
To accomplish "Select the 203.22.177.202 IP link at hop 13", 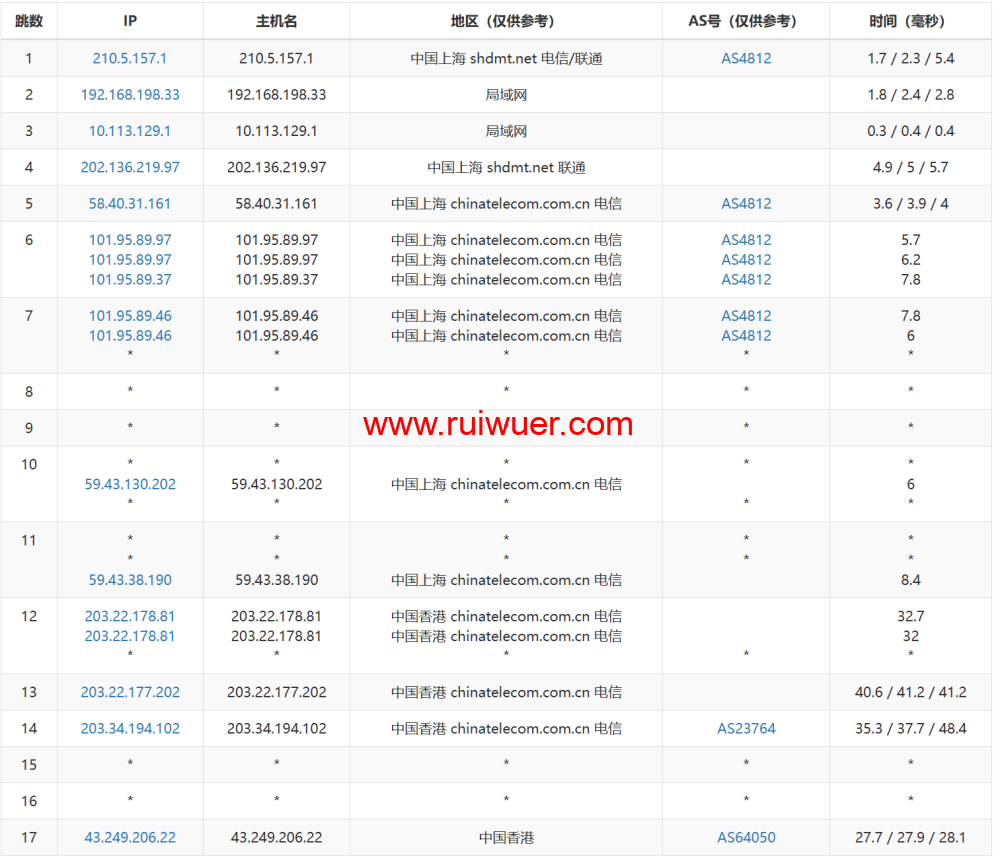I will (x=130, y=692).
